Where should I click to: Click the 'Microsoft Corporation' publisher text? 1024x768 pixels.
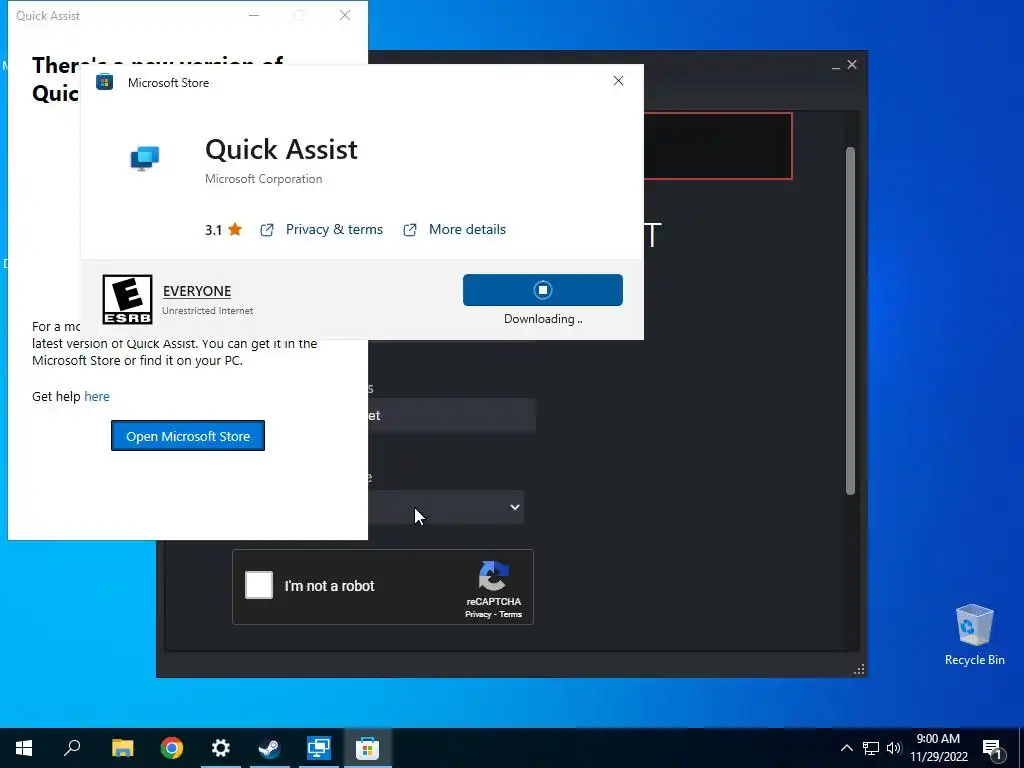(263, 179)
